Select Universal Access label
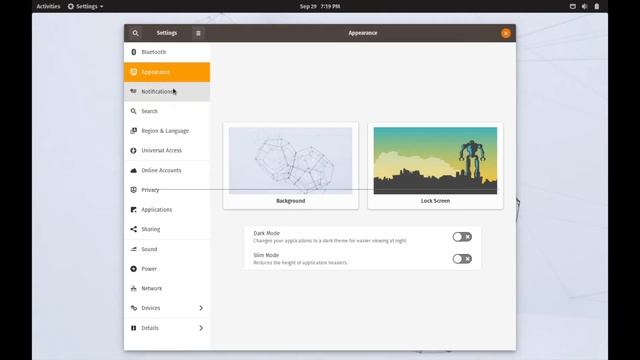Screen dimensions: 640x360 click(161, 151)
